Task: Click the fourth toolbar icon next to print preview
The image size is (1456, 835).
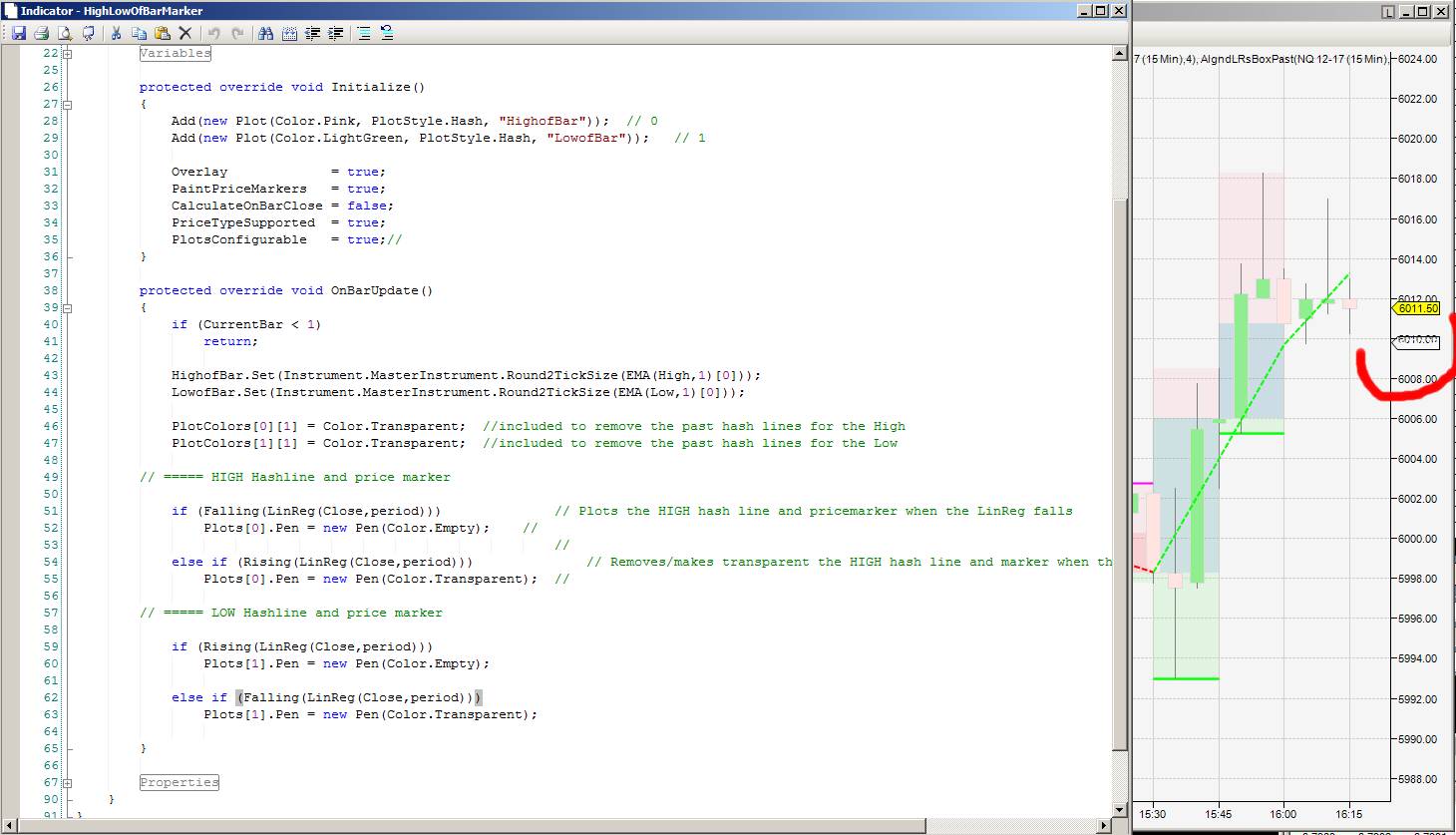Action: pyautogui.click(x=88, y=33)
